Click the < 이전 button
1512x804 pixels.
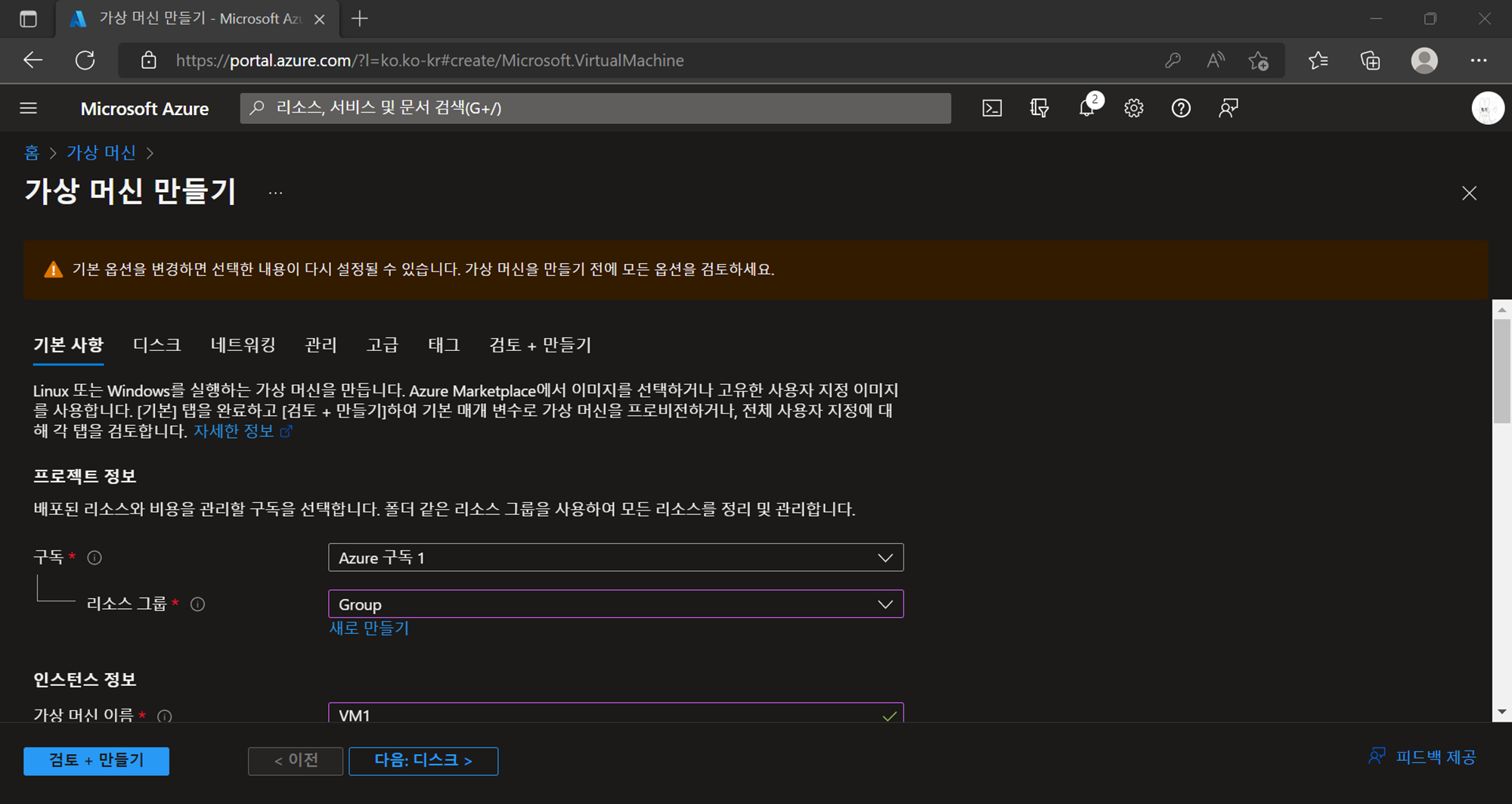[296, 761]
